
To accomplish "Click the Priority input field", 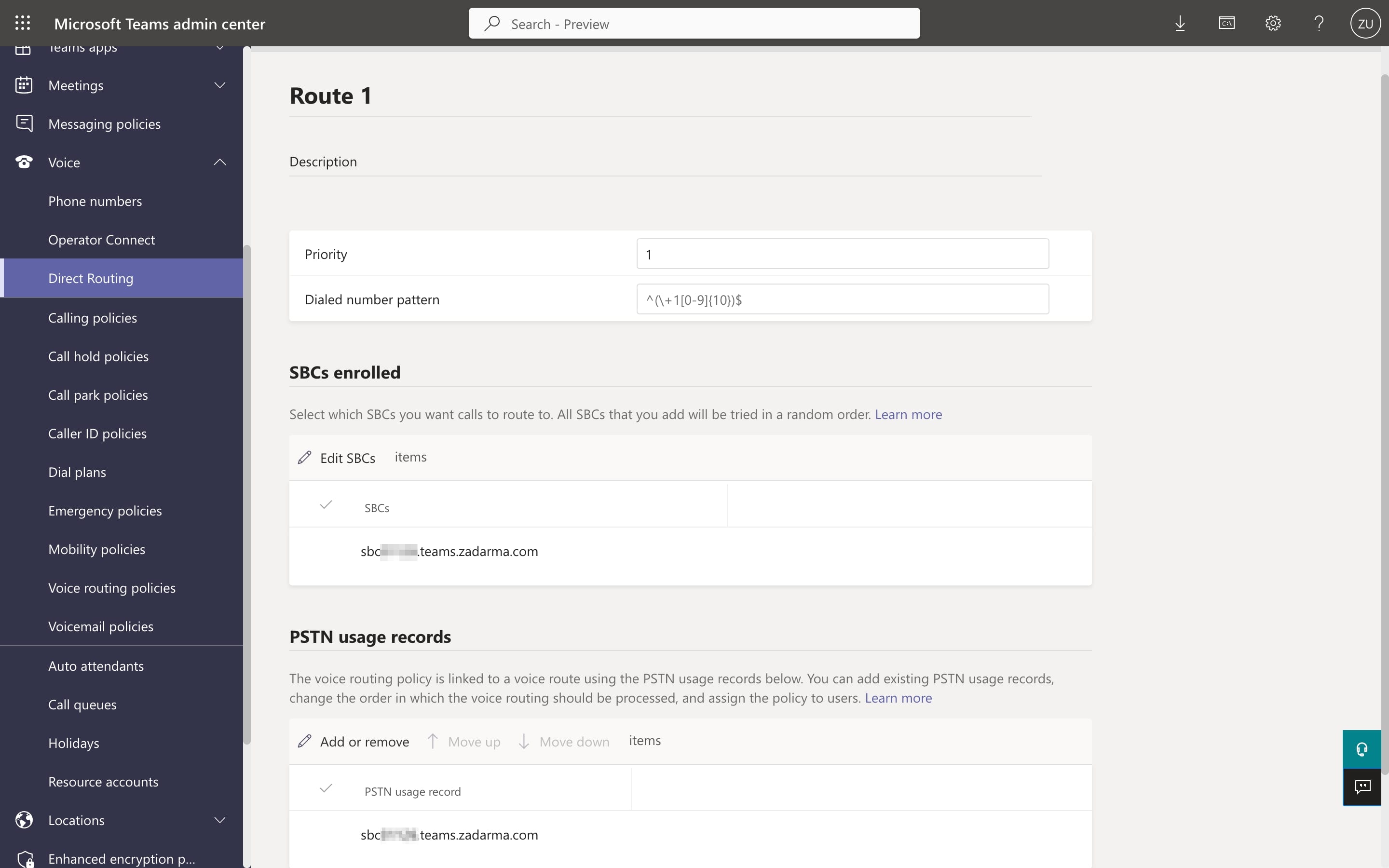I will [x=842, y=254].
